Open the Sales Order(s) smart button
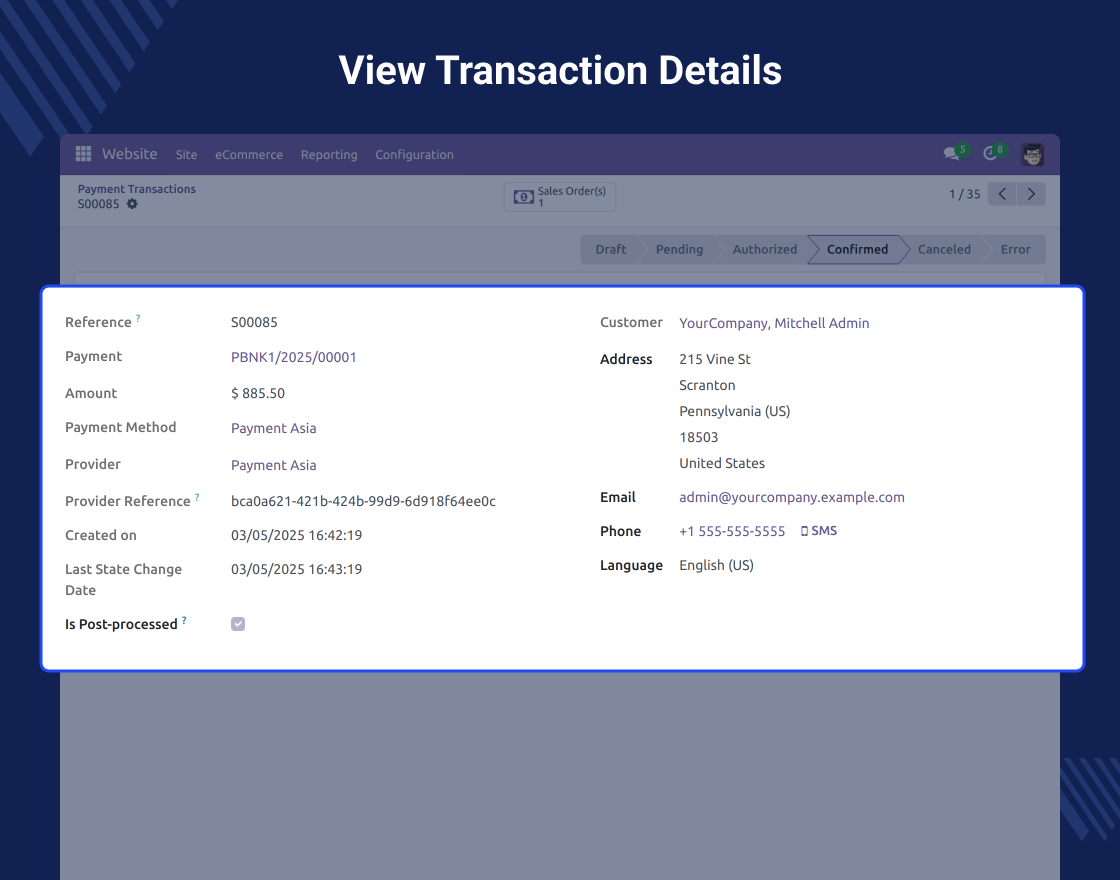 coord(560,196)
